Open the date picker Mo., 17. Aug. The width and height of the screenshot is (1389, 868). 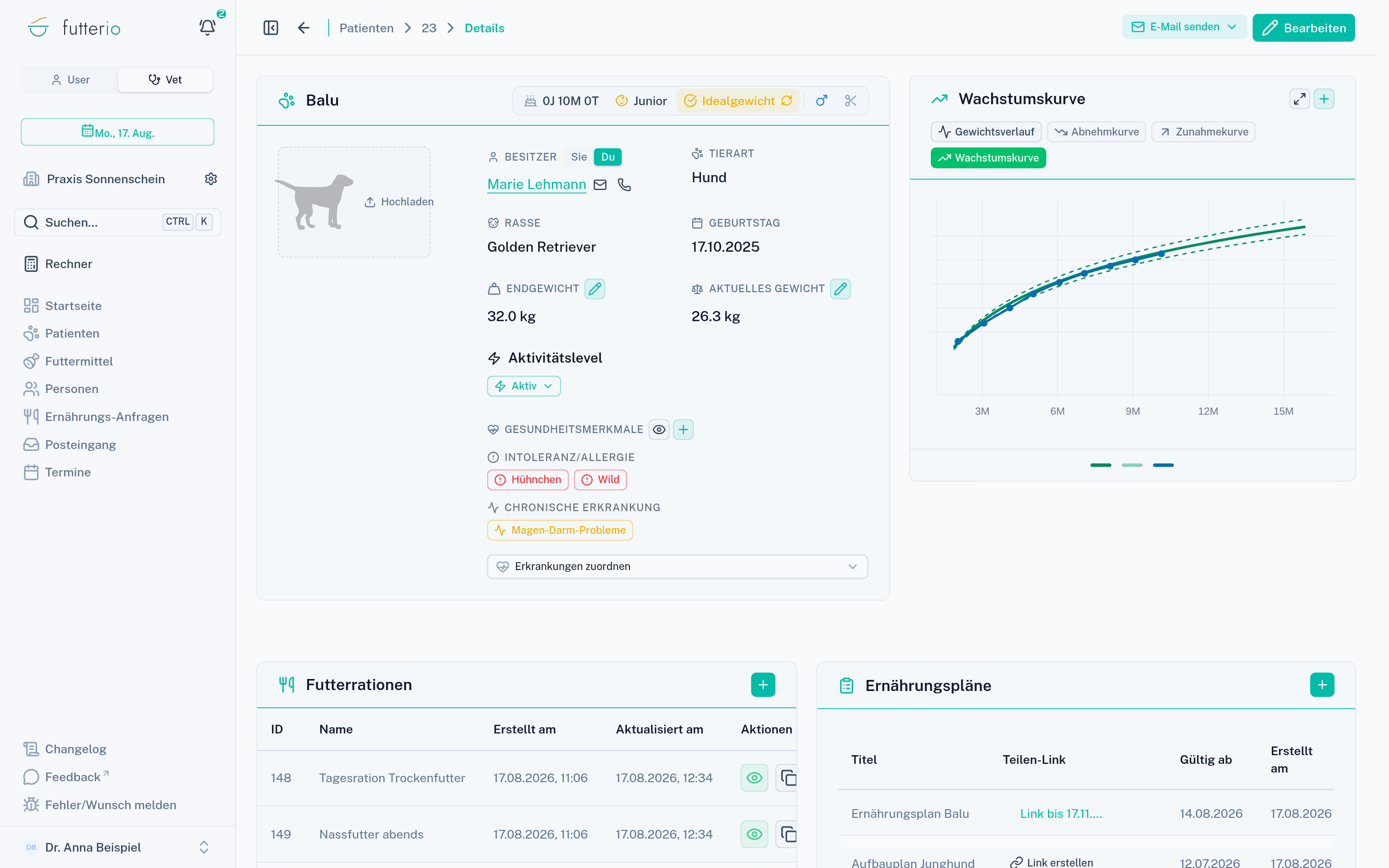[x=118, y=132]
